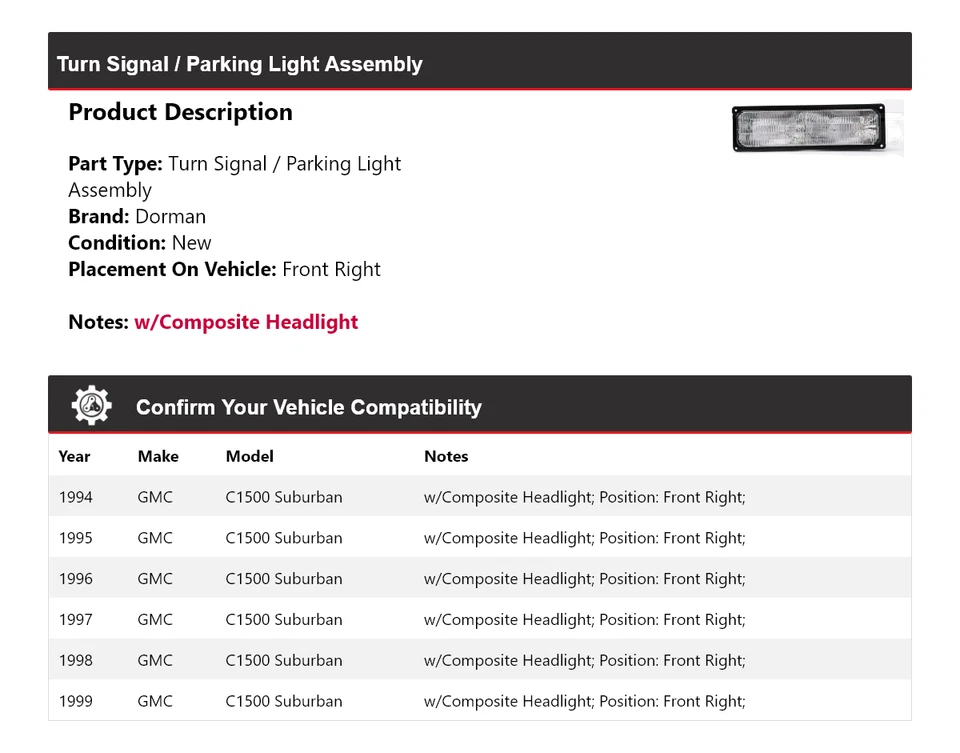Click the Part Type label text
Screen dimensions: 960x753
[x=115, y=164]
